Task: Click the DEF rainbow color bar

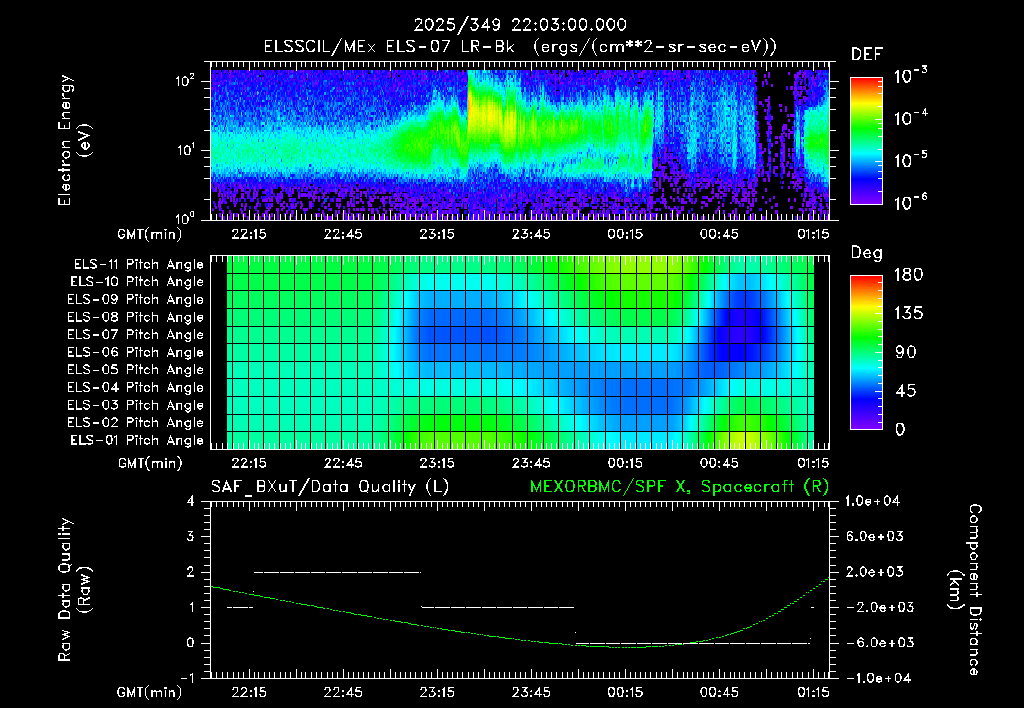Action: [867, 141]
